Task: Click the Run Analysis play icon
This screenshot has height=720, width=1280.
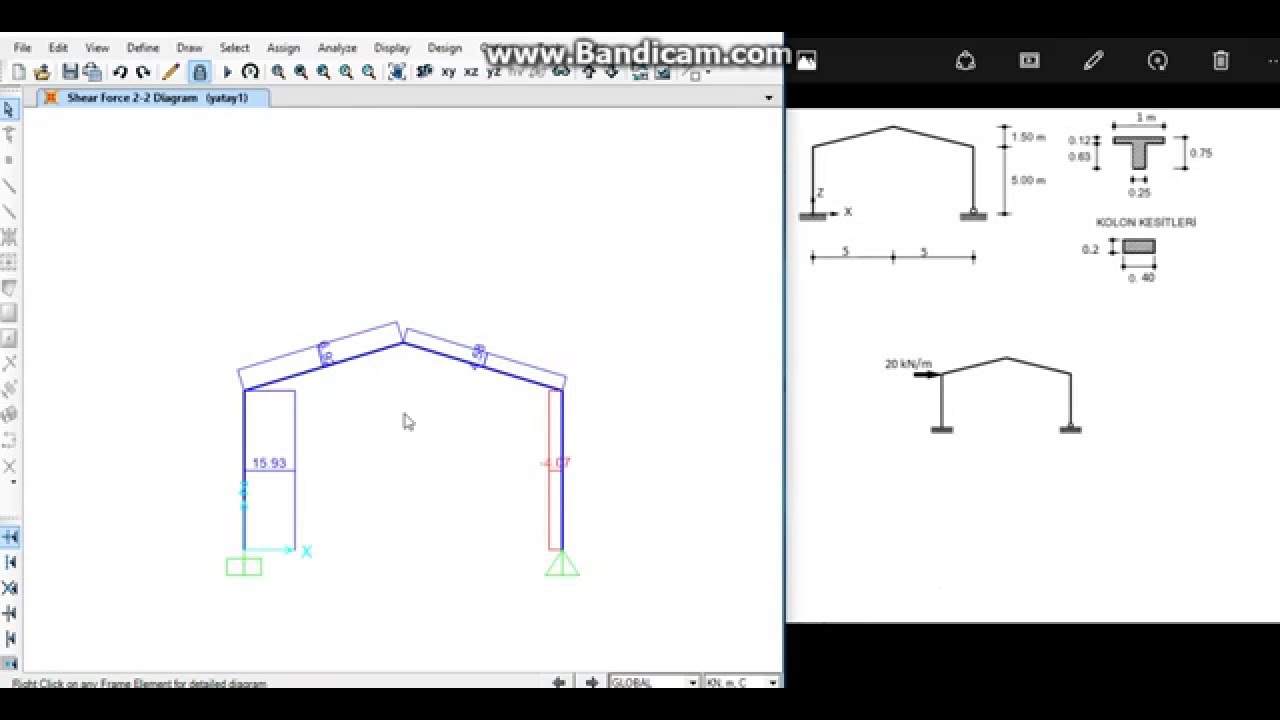Action: click(x=227, y=72)
